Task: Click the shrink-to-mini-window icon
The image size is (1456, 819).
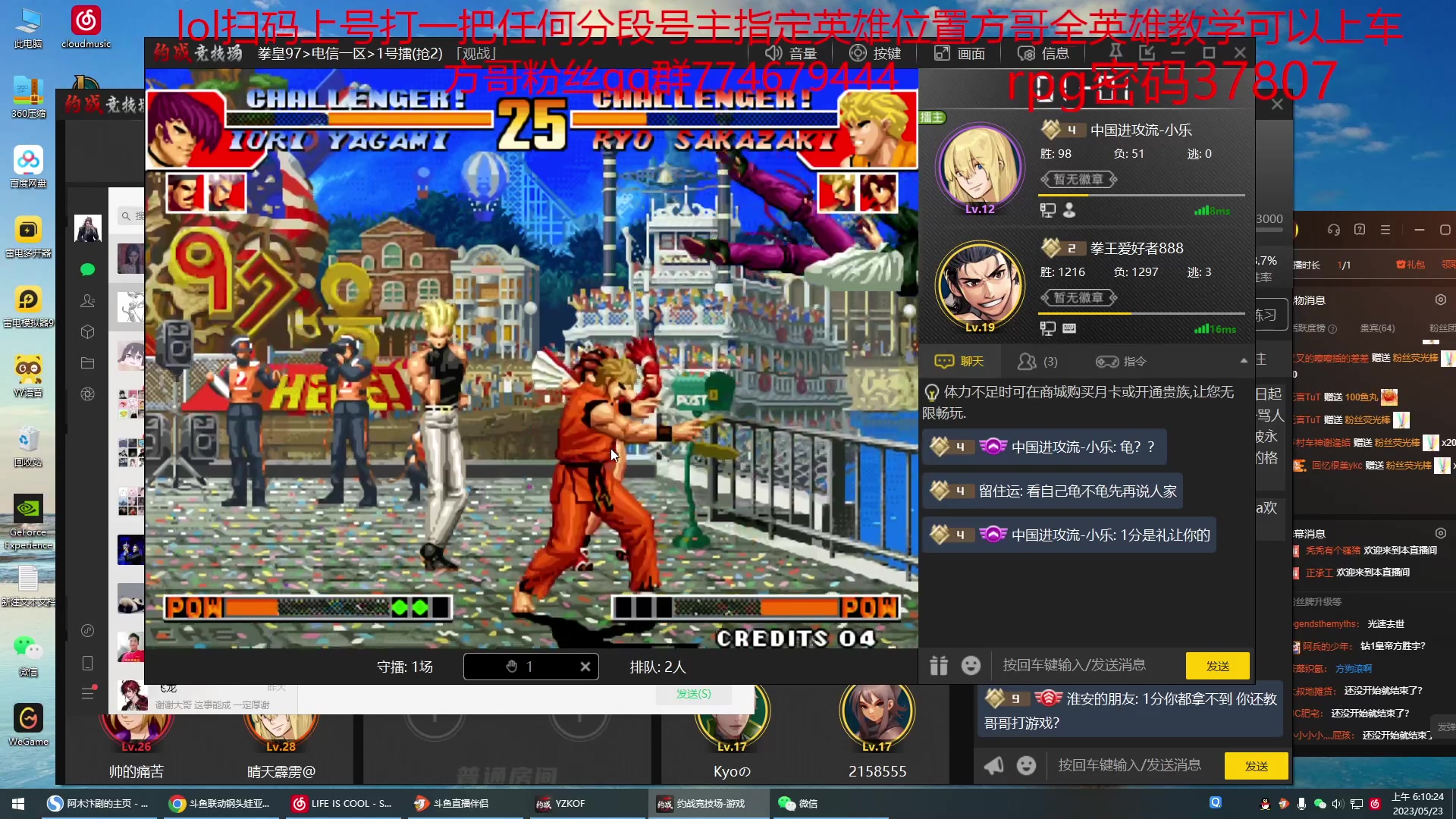Action: pos(1147,52)
